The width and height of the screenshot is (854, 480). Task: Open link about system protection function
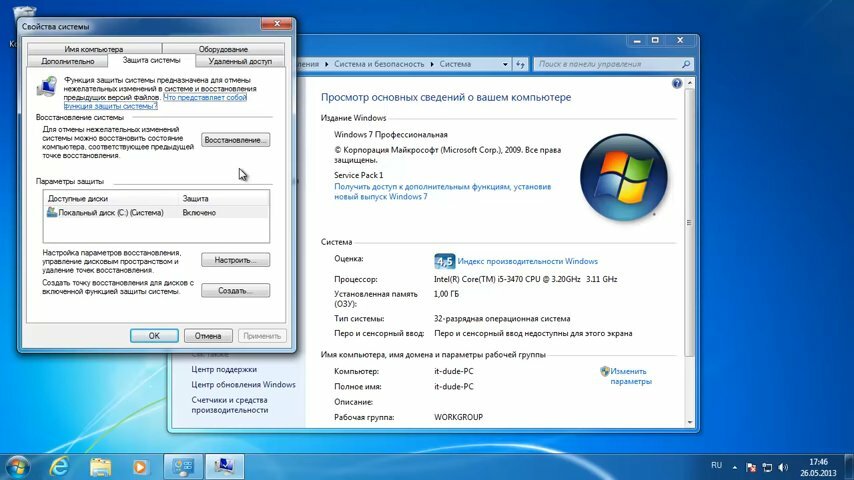point(155,101)
